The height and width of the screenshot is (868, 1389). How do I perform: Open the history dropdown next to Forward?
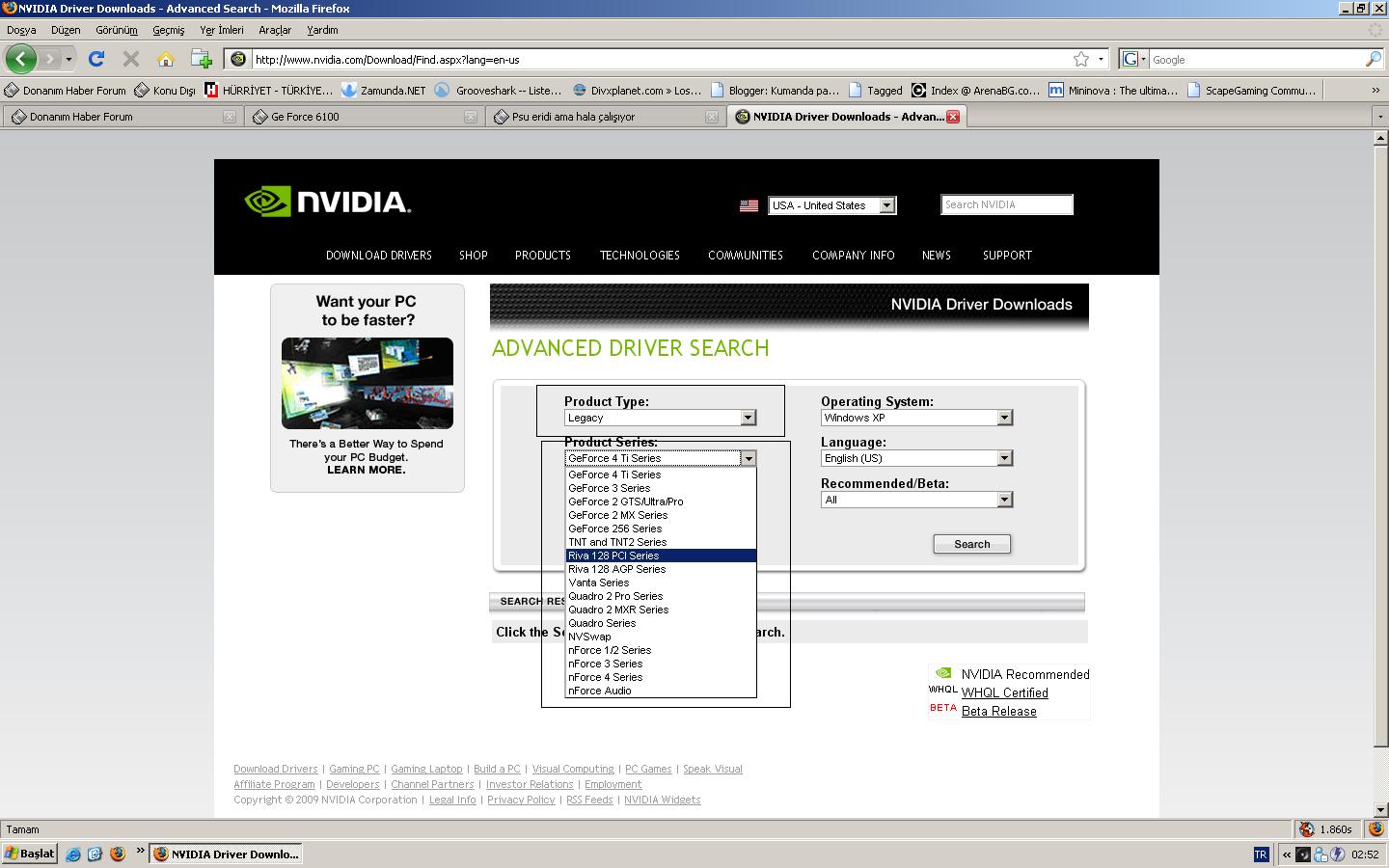pos(68,59)
